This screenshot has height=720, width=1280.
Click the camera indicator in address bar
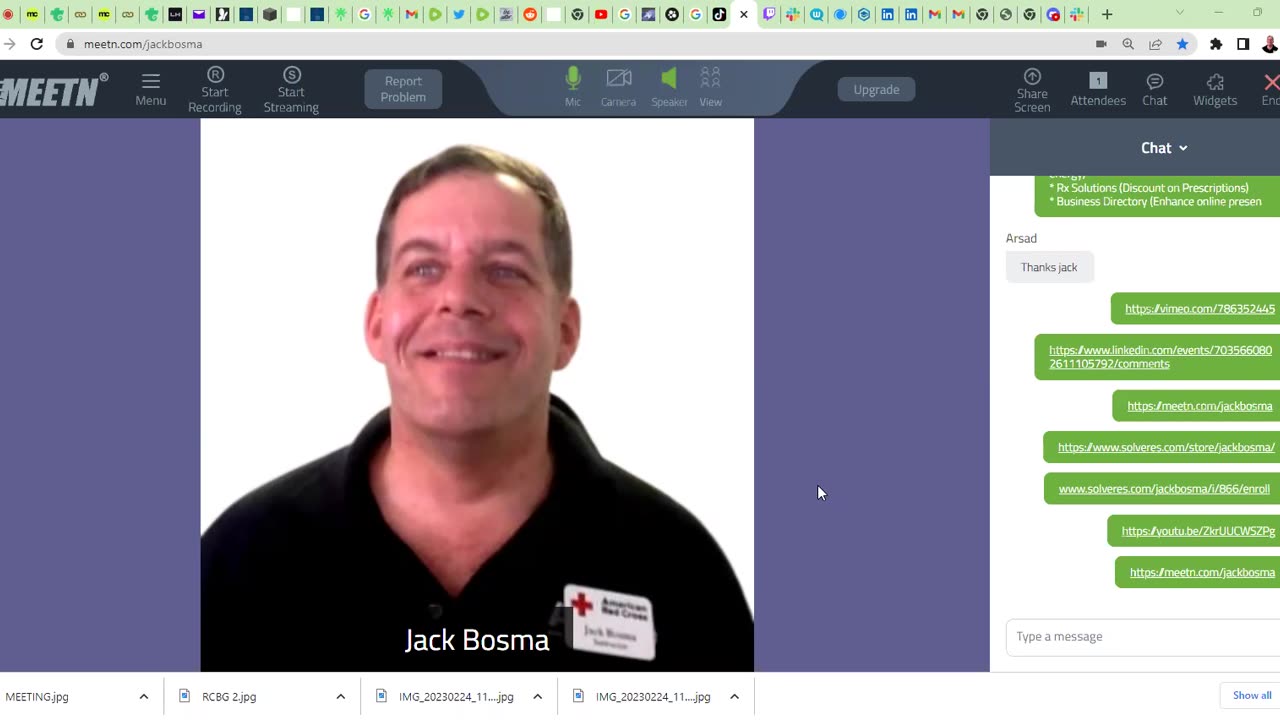coord(1101,44)
